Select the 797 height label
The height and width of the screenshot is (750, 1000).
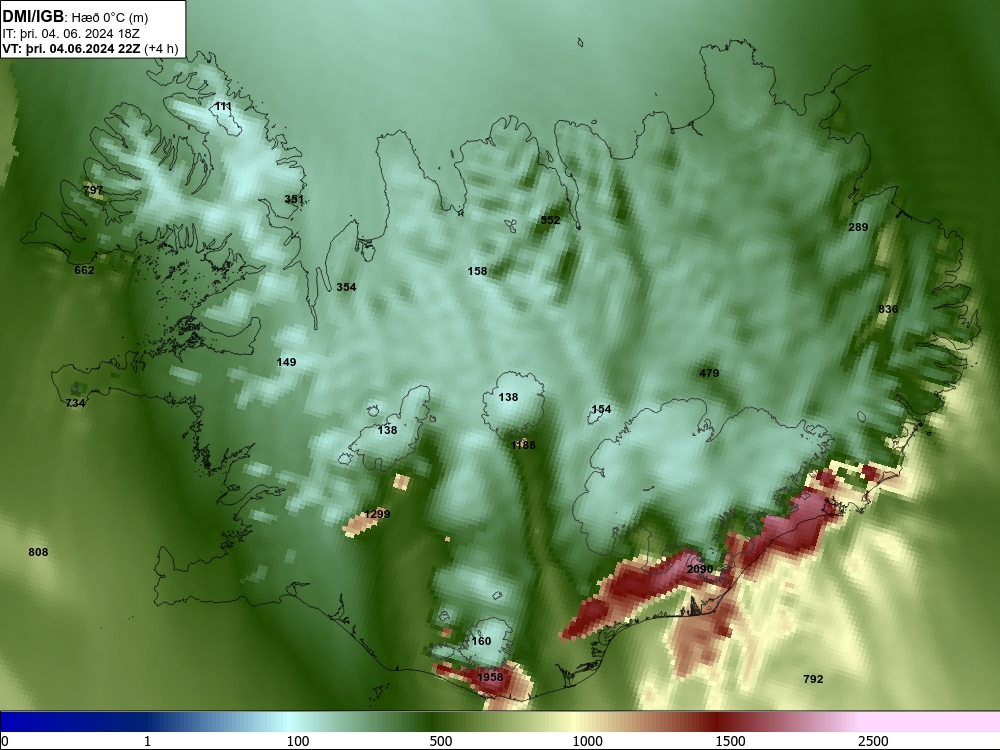(x=93, y=190)
